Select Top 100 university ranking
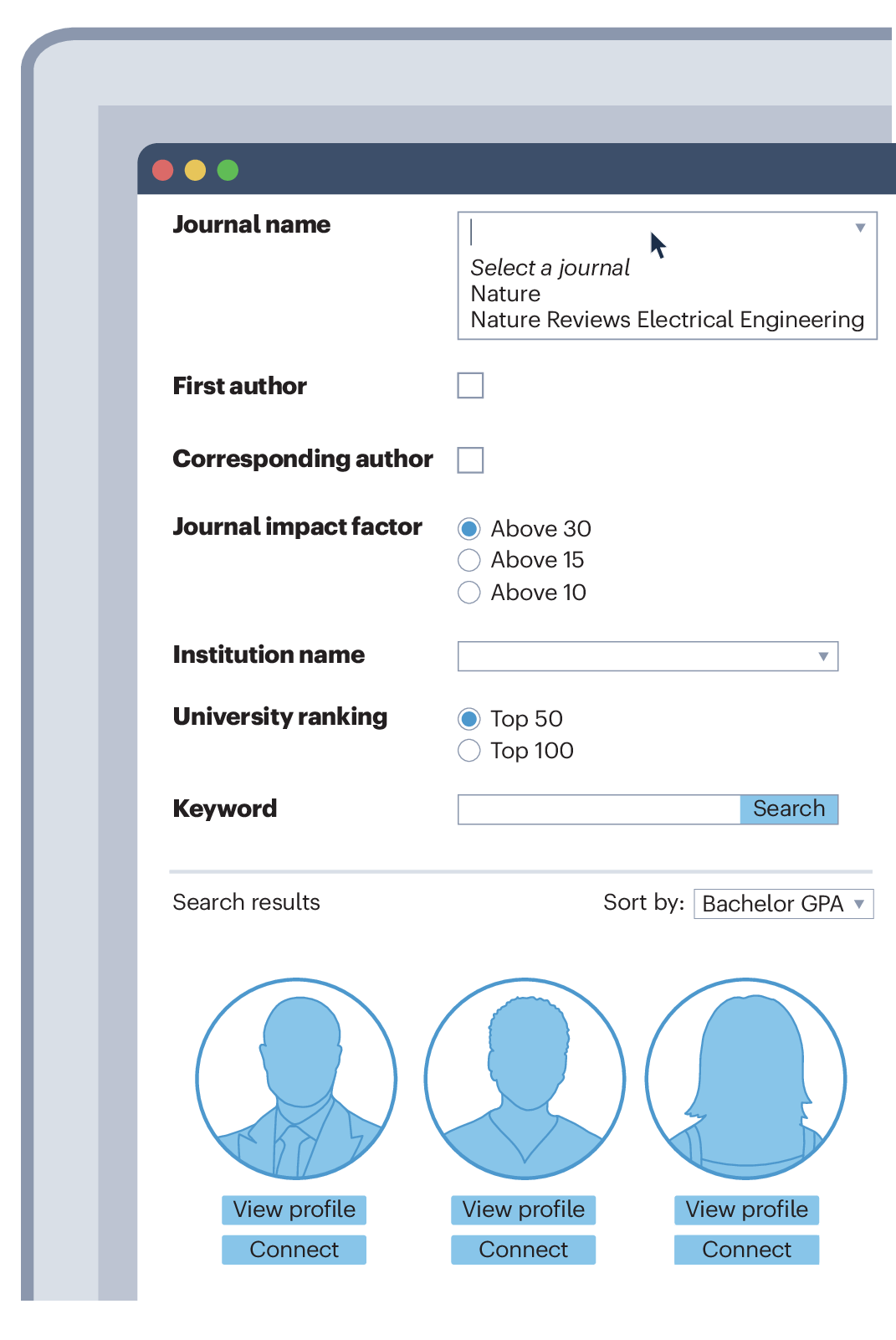Image resolution: width=896 pixels, height=1340 pixels. (469, 751)
